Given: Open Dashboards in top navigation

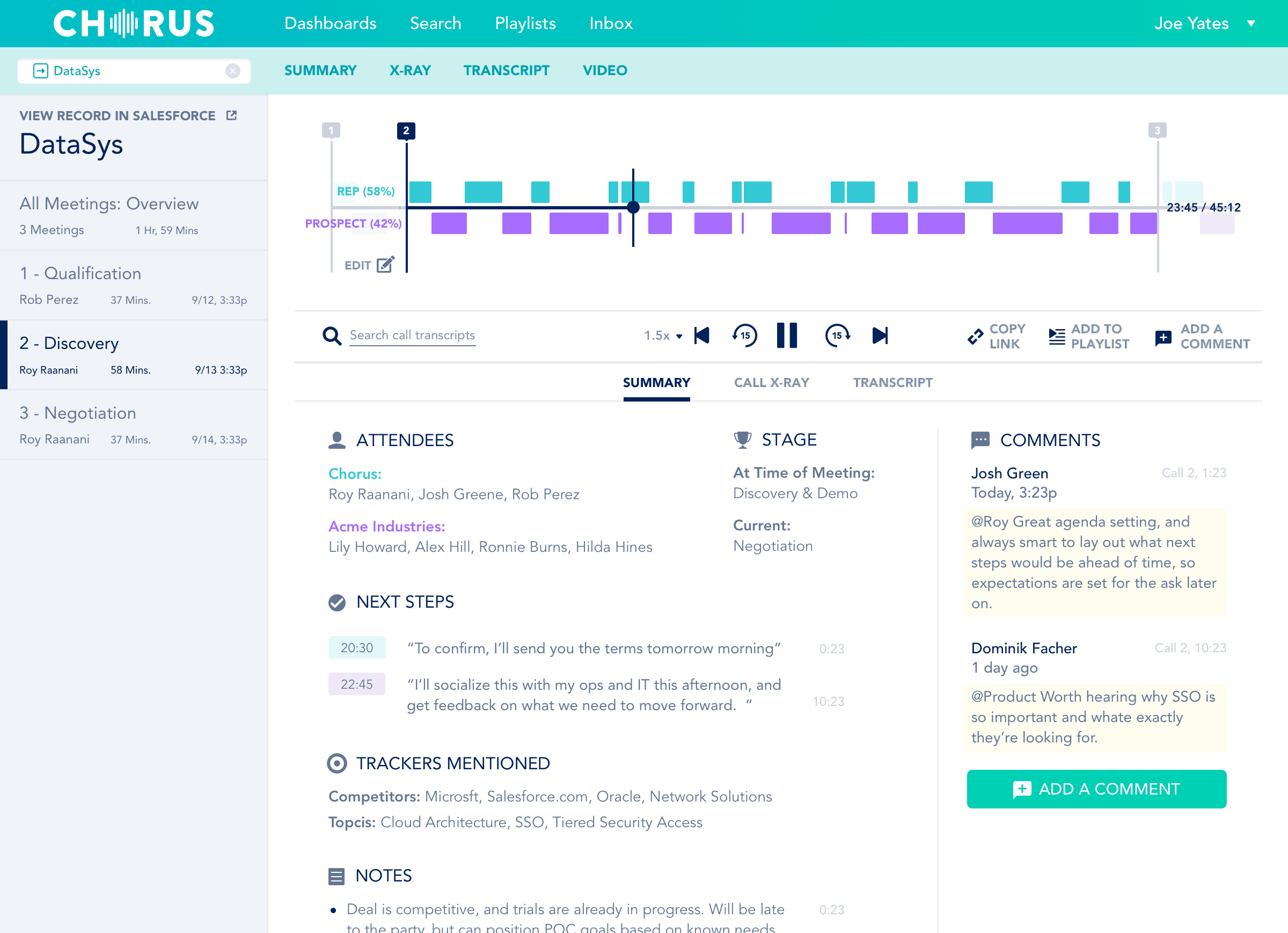Looking at the screenshot, I should (x=330, y=23).
